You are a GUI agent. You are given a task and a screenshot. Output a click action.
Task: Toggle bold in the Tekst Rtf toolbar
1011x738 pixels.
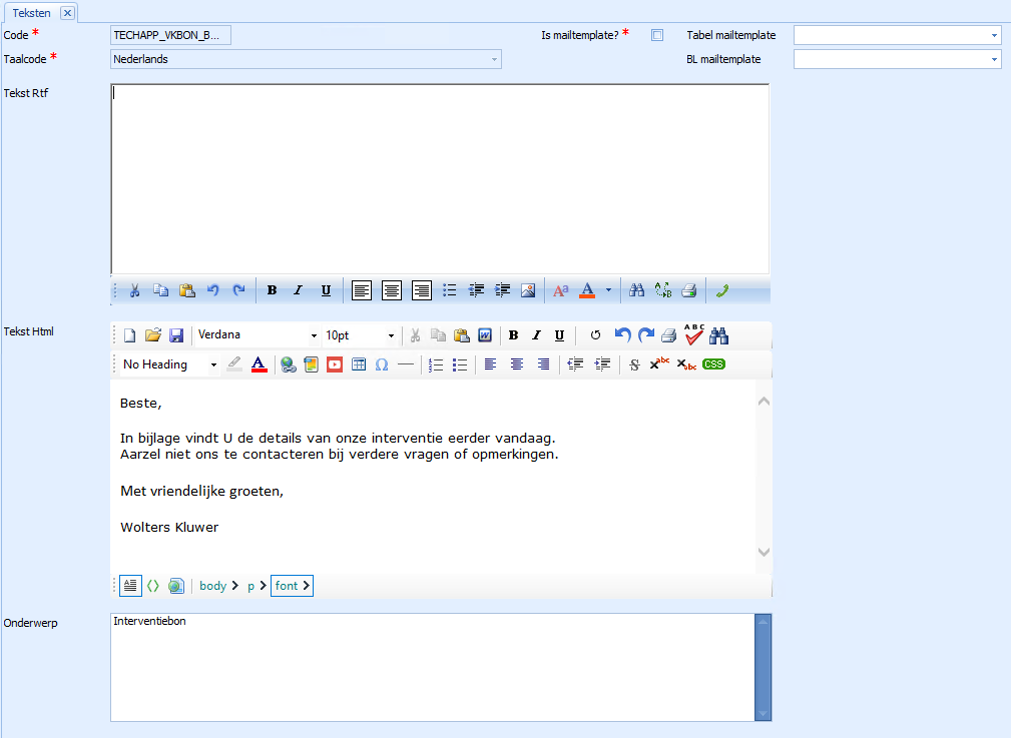tap(271, 291)
